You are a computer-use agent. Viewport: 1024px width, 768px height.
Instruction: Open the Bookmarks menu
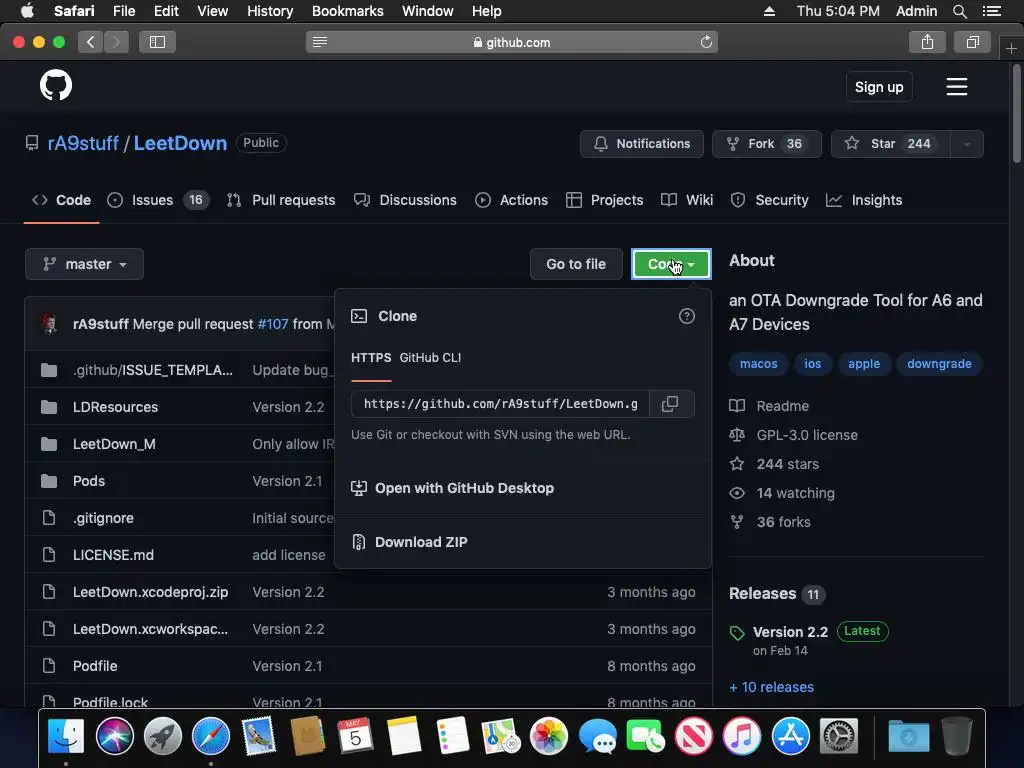pos(347,11)
